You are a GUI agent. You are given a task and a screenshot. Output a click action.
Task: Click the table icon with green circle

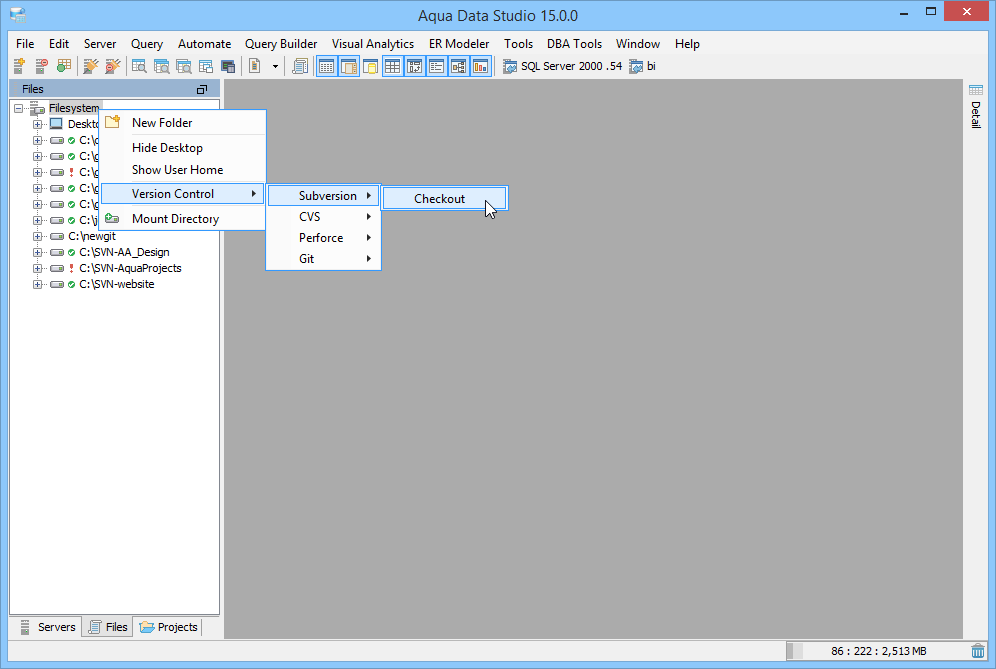point(64,66)
